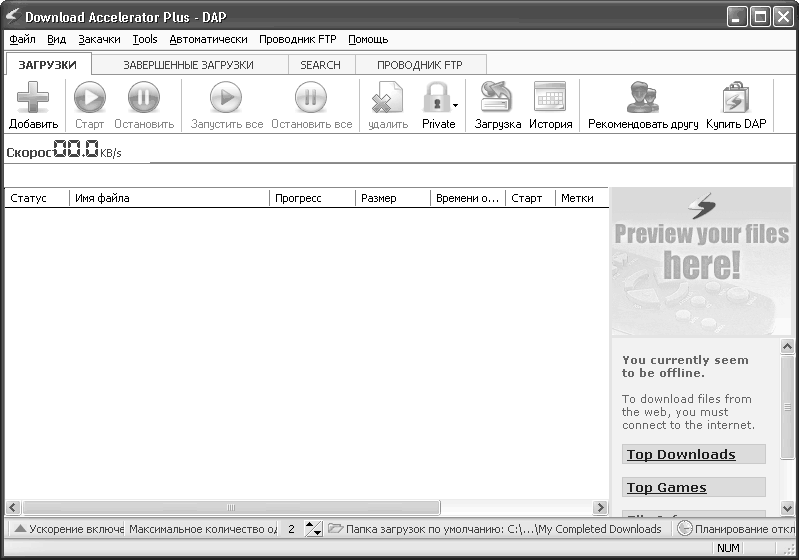
Task: Sort by Времени о... column header
Action: pyautogui.click(x=468, y=198)
